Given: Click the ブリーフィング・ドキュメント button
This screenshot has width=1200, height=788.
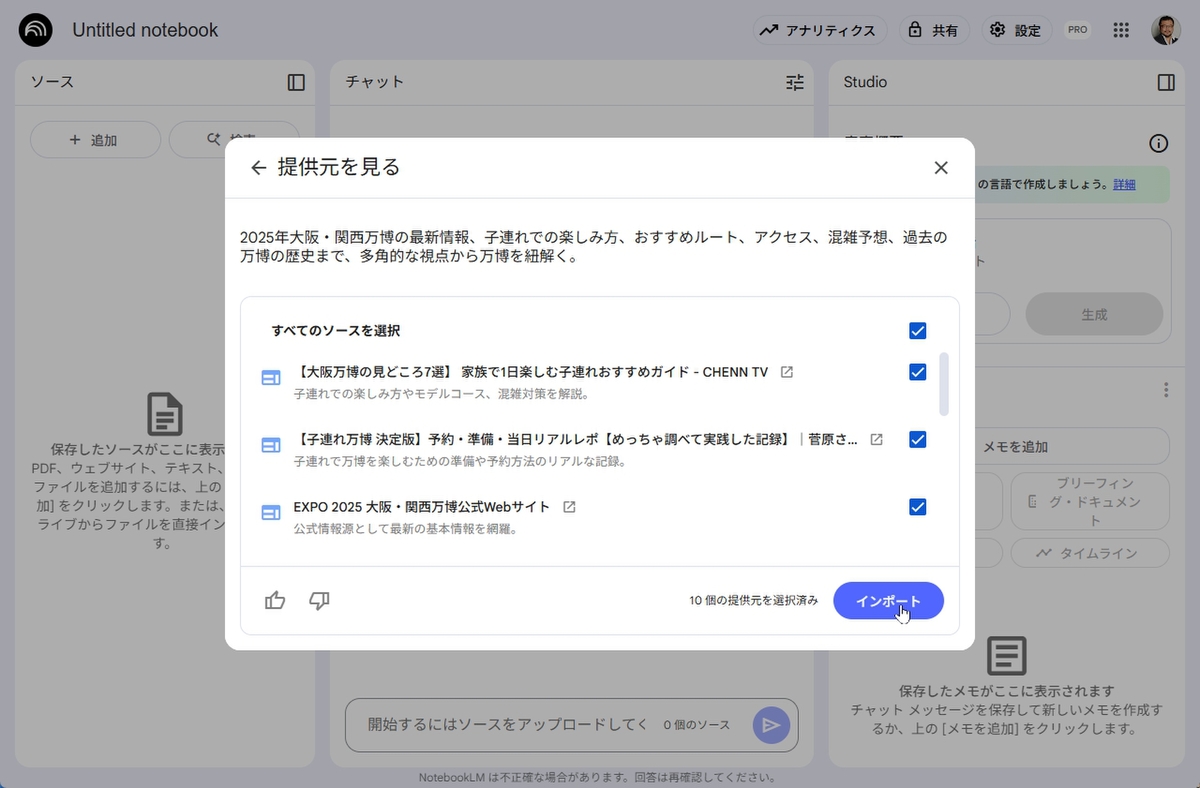Looking at the screenshot, I should point(1089,501).
